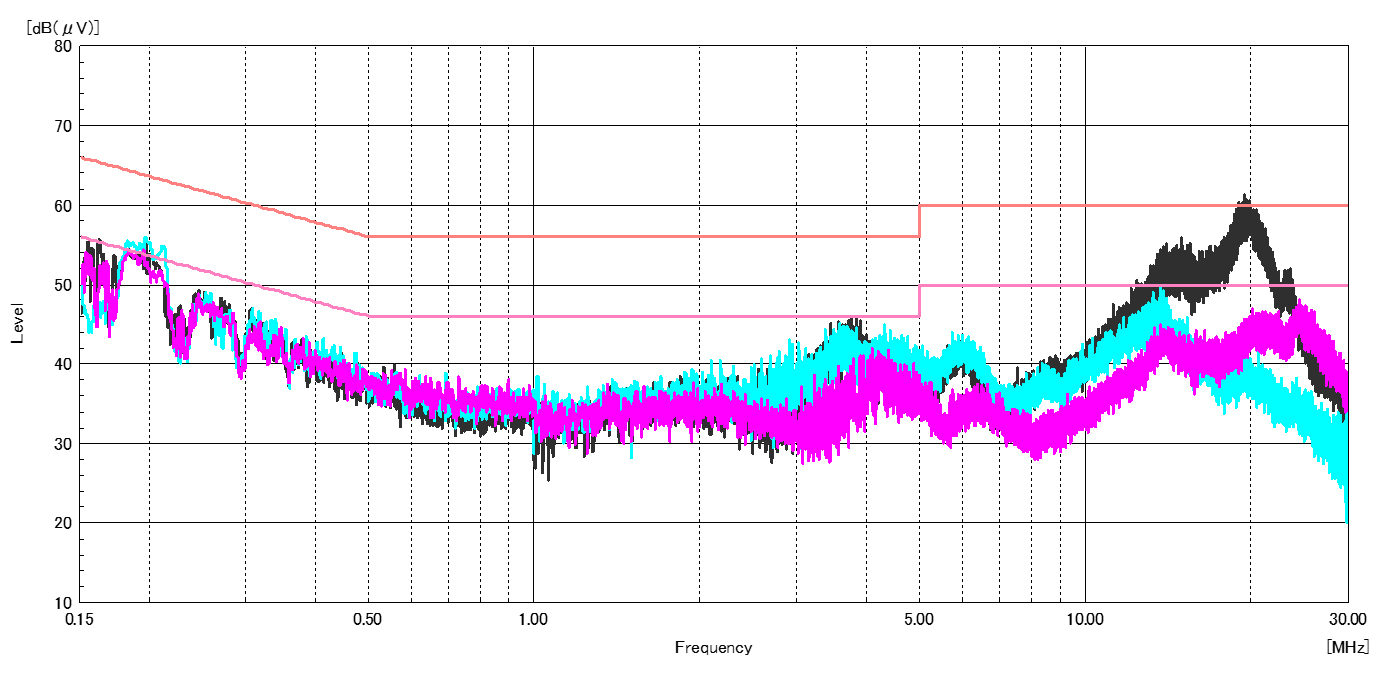Select the 5.00 frequency tick label
This screenshot has height=676, width=1390.
[x=919, y=619]
